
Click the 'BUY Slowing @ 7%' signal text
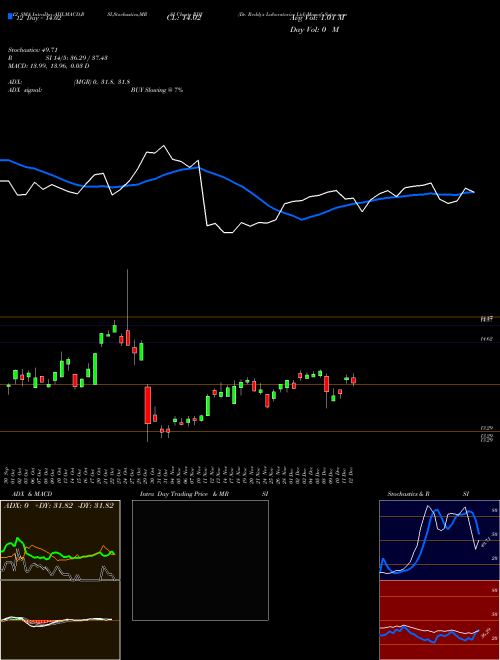[157, 90]
